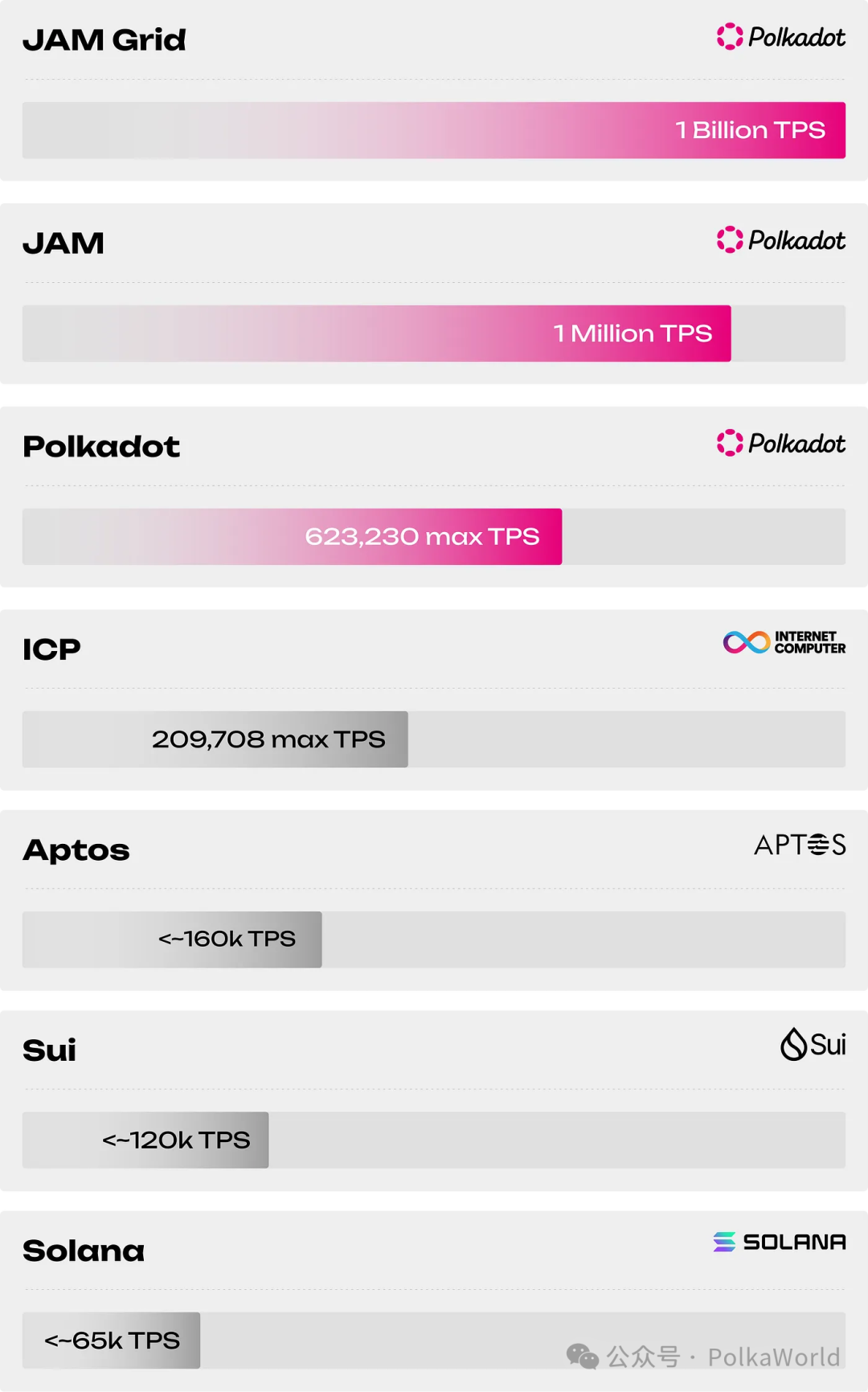Click the Solana 65k TPS bar
868x1392 pixels.
click(112, 1341)
